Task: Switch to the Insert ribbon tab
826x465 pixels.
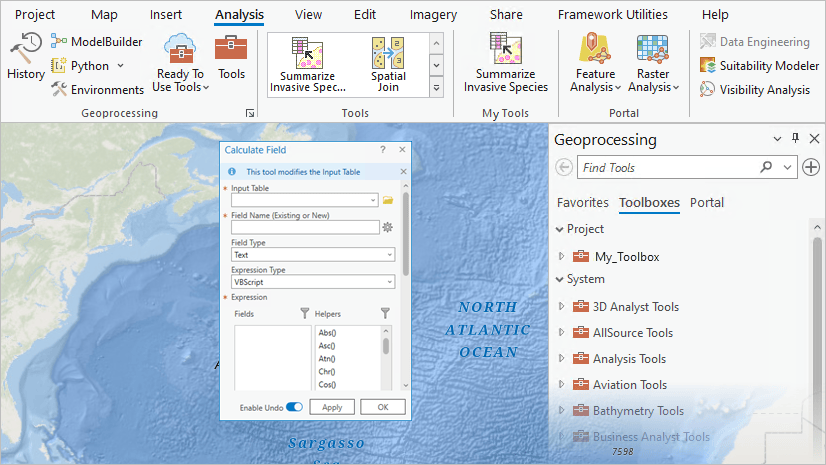Action: [x=166, y=15]
